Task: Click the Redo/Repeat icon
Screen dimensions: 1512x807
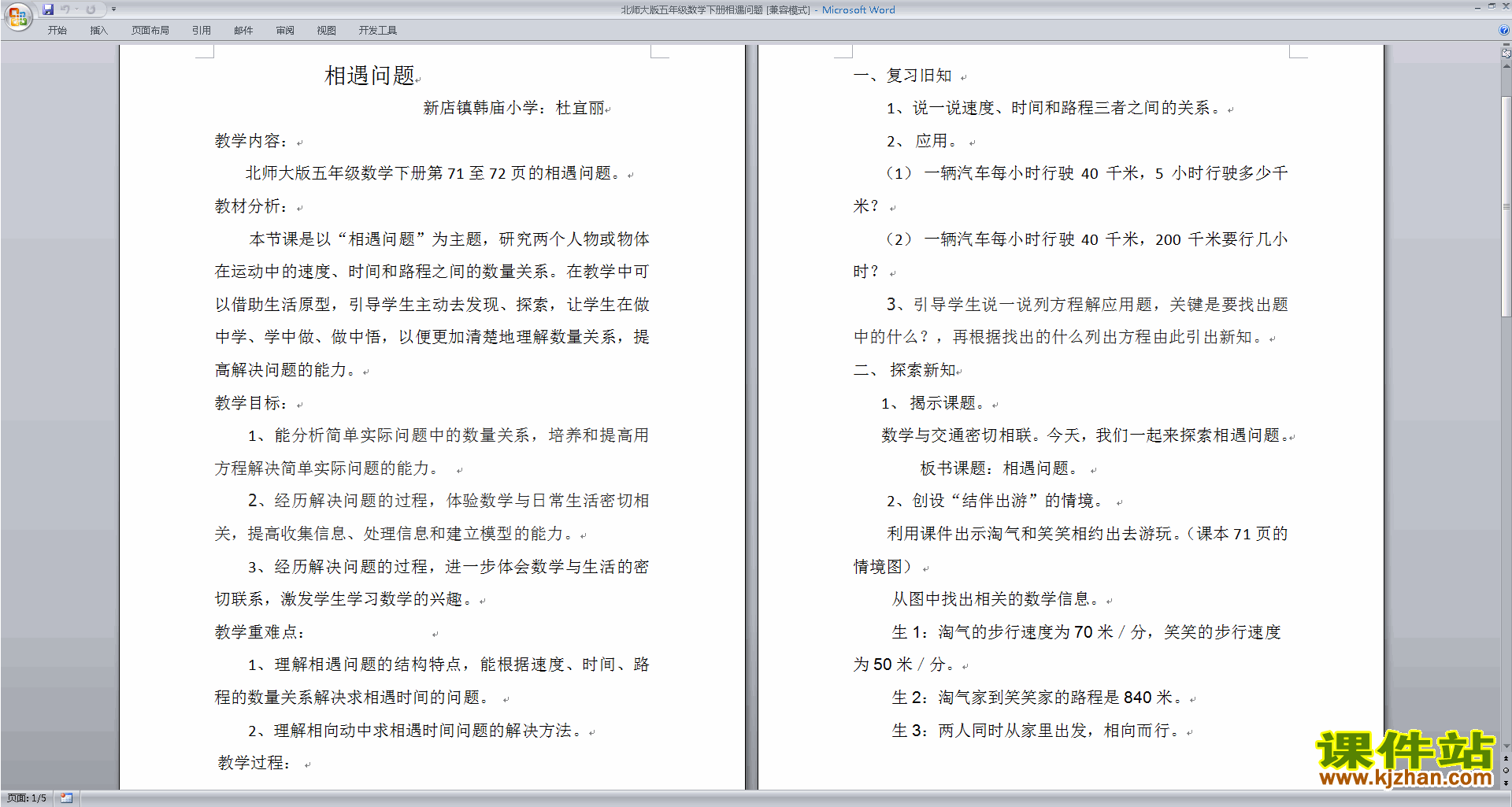Action: click(x=91, y=9)
